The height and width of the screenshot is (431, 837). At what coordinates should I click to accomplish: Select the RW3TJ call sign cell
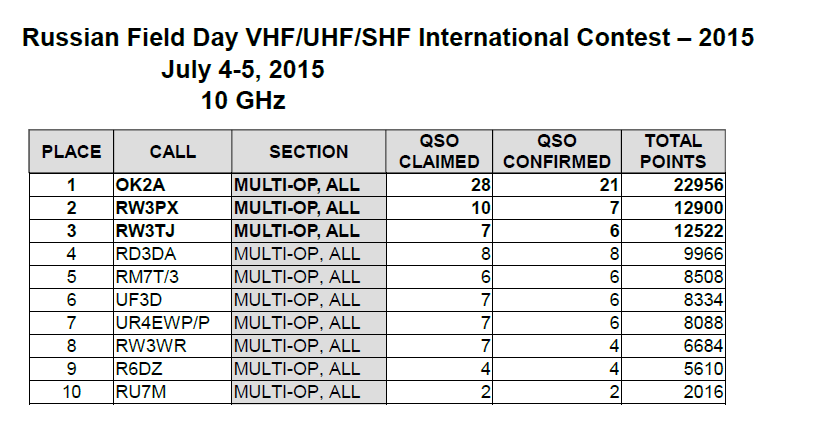click(172, 231)
